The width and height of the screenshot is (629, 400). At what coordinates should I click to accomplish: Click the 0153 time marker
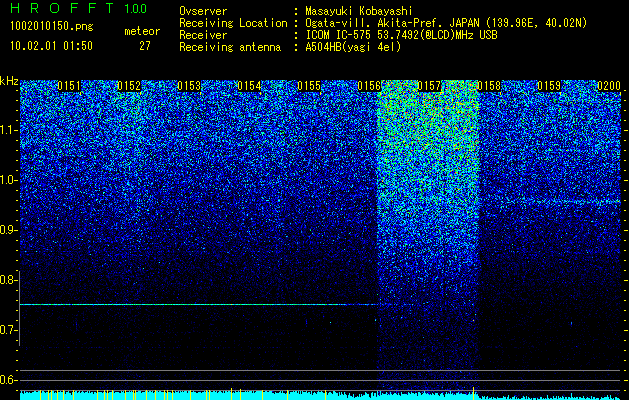pos(189,86)
